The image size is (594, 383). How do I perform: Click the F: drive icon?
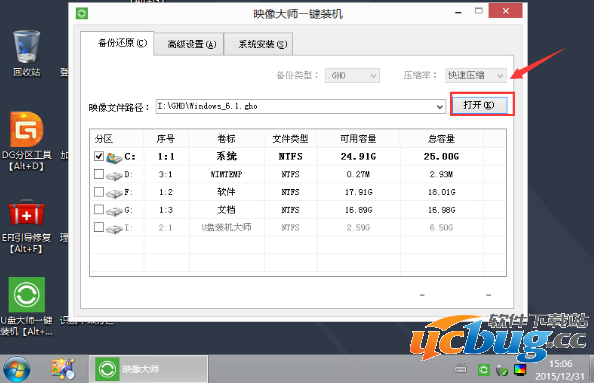click(x=114, y=193)
